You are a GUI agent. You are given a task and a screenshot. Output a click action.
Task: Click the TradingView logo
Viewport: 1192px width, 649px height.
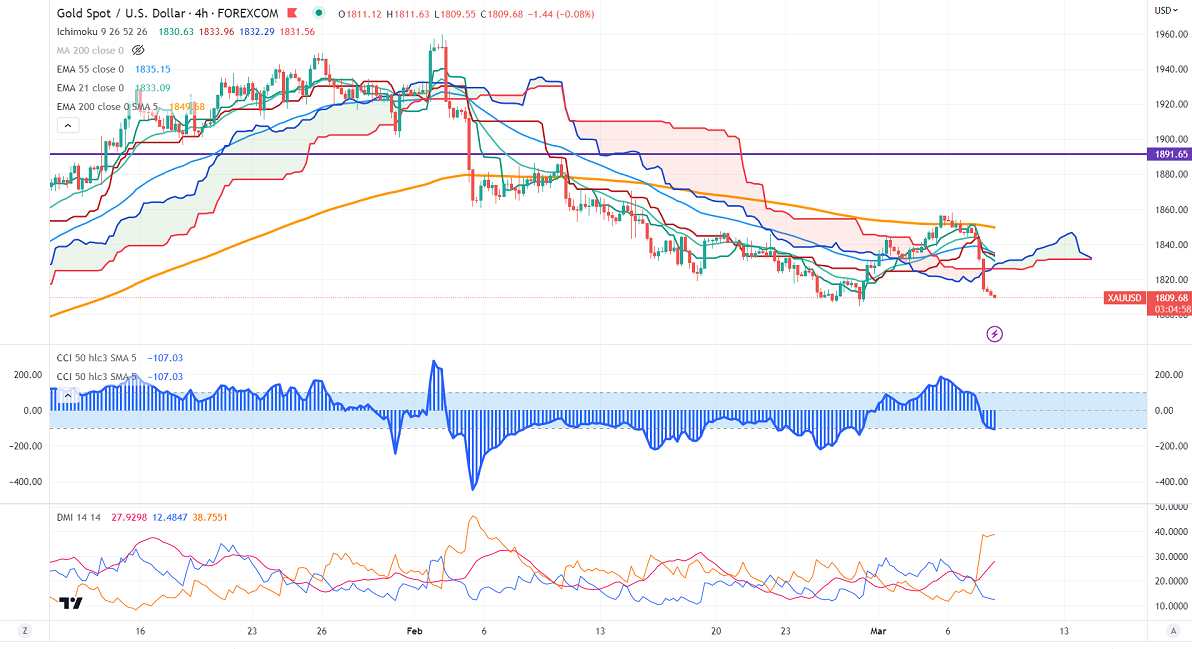70,603
